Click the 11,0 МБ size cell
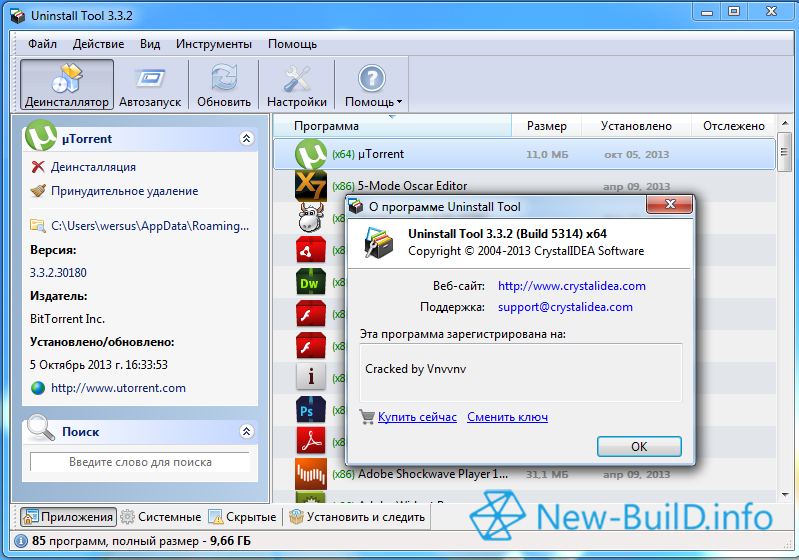799x560 pixels. pyautogui.click(x=547, y=154)
